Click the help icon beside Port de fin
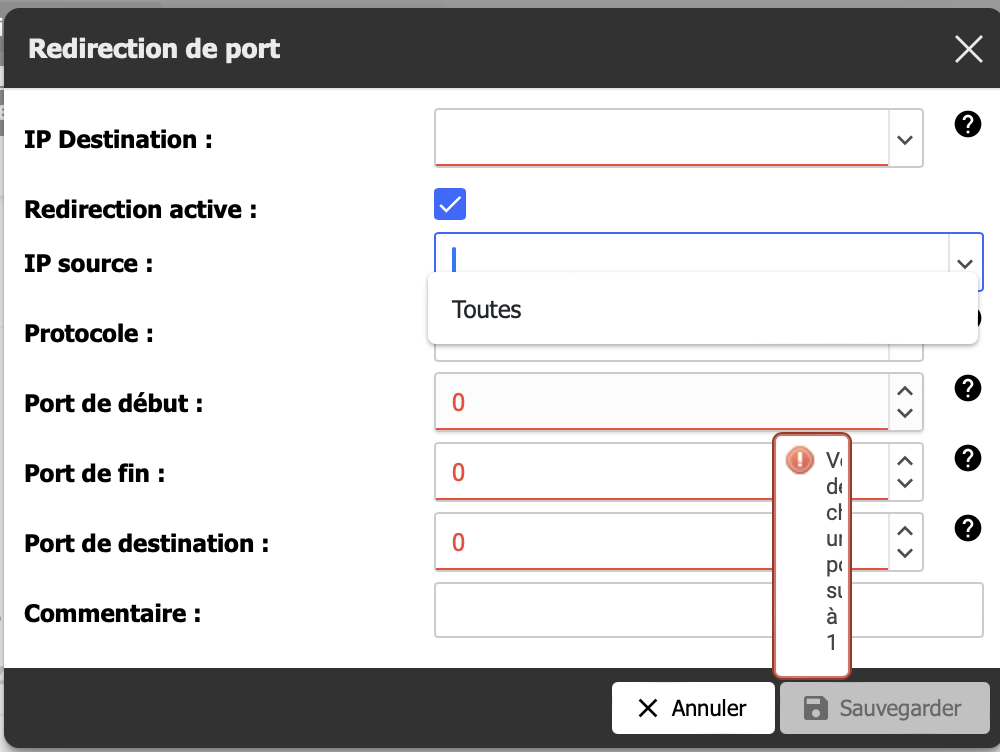1000x752 pixels. click(x=967, y=458)
